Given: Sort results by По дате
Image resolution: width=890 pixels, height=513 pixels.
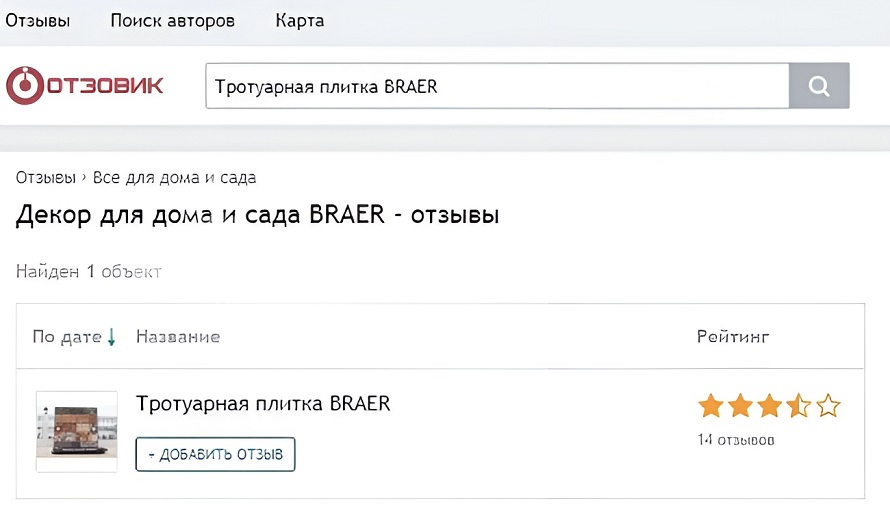Looking at the screenshot, I should click(67, 337).
